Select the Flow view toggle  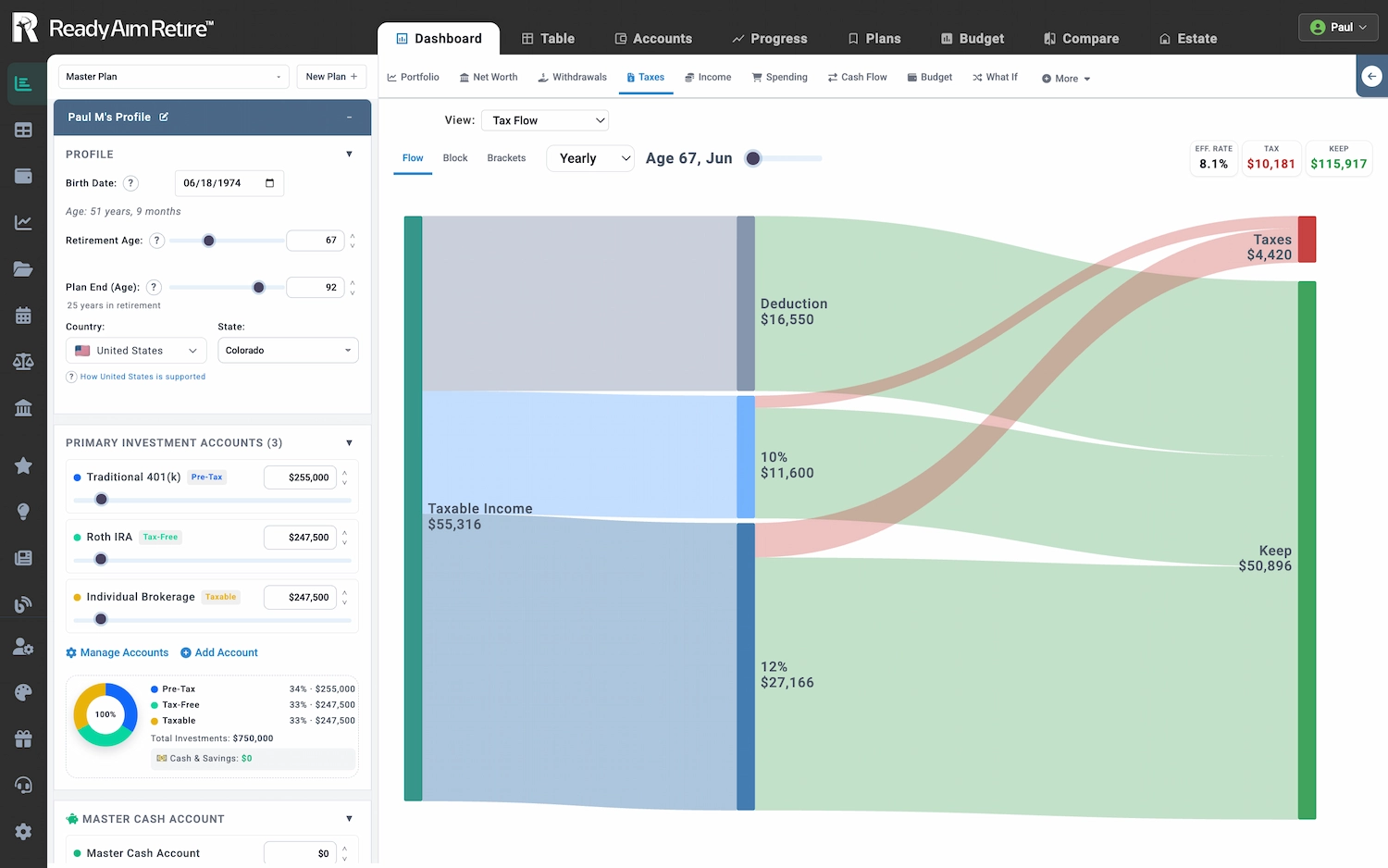point(413,158)
